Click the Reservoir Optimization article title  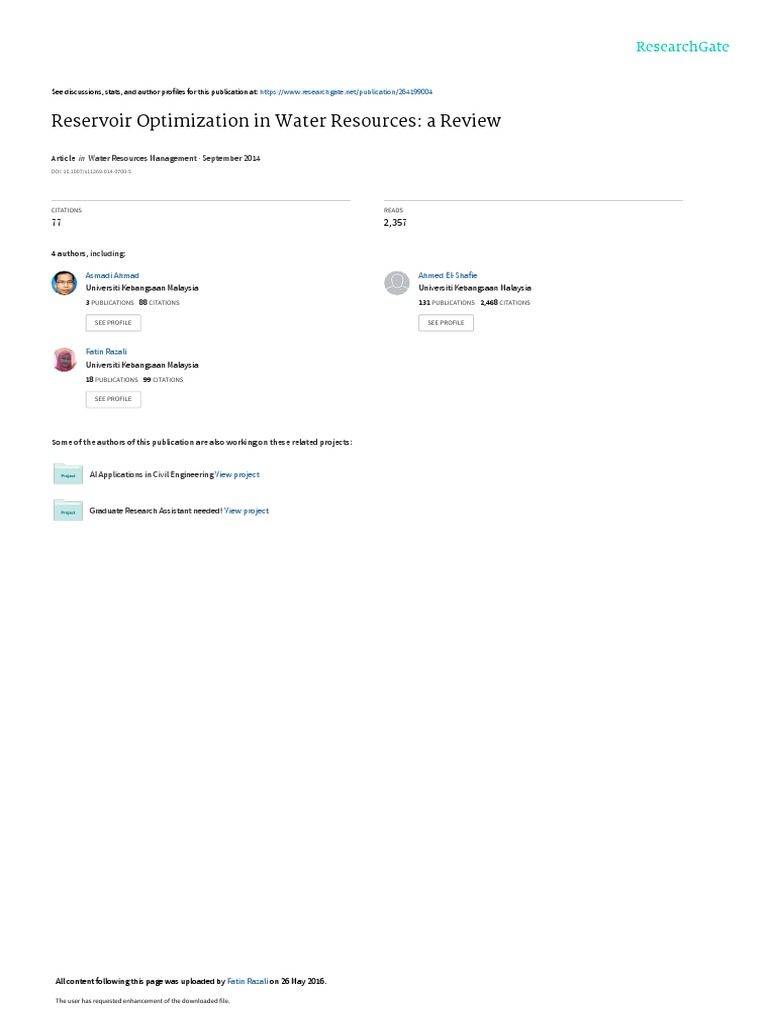(x=276, y=121)
